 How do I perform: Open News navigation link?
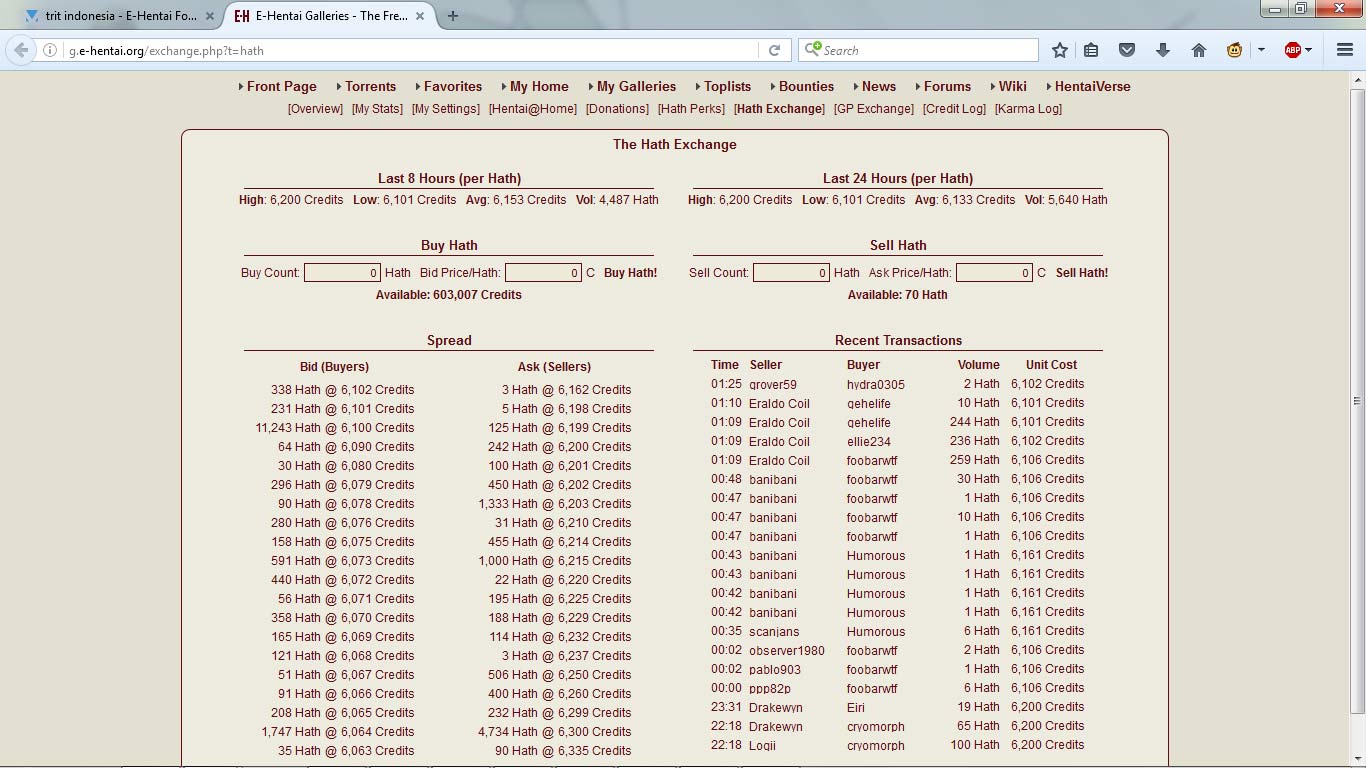point(879,87)
